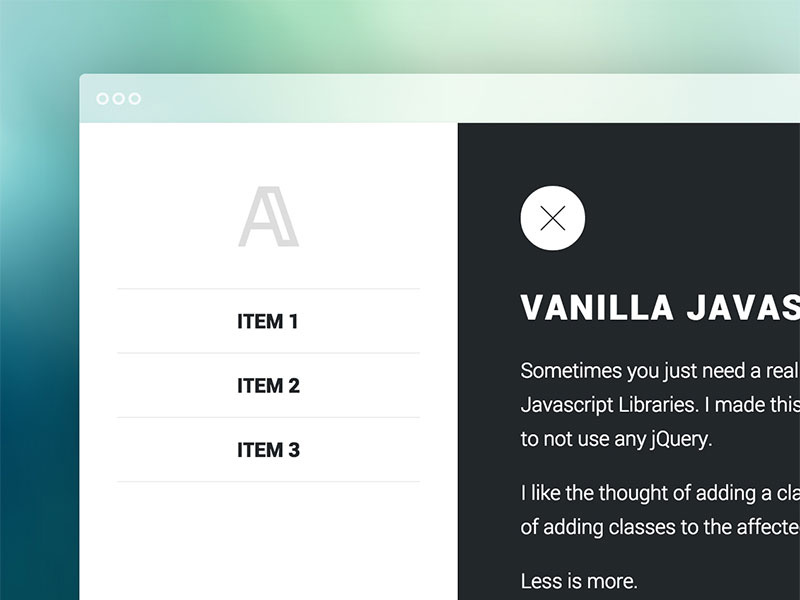Click the 'of adding classes to the' line
The height and width of the screenshot is (600, 800).
pyautogui.click(x=660, y=528)
